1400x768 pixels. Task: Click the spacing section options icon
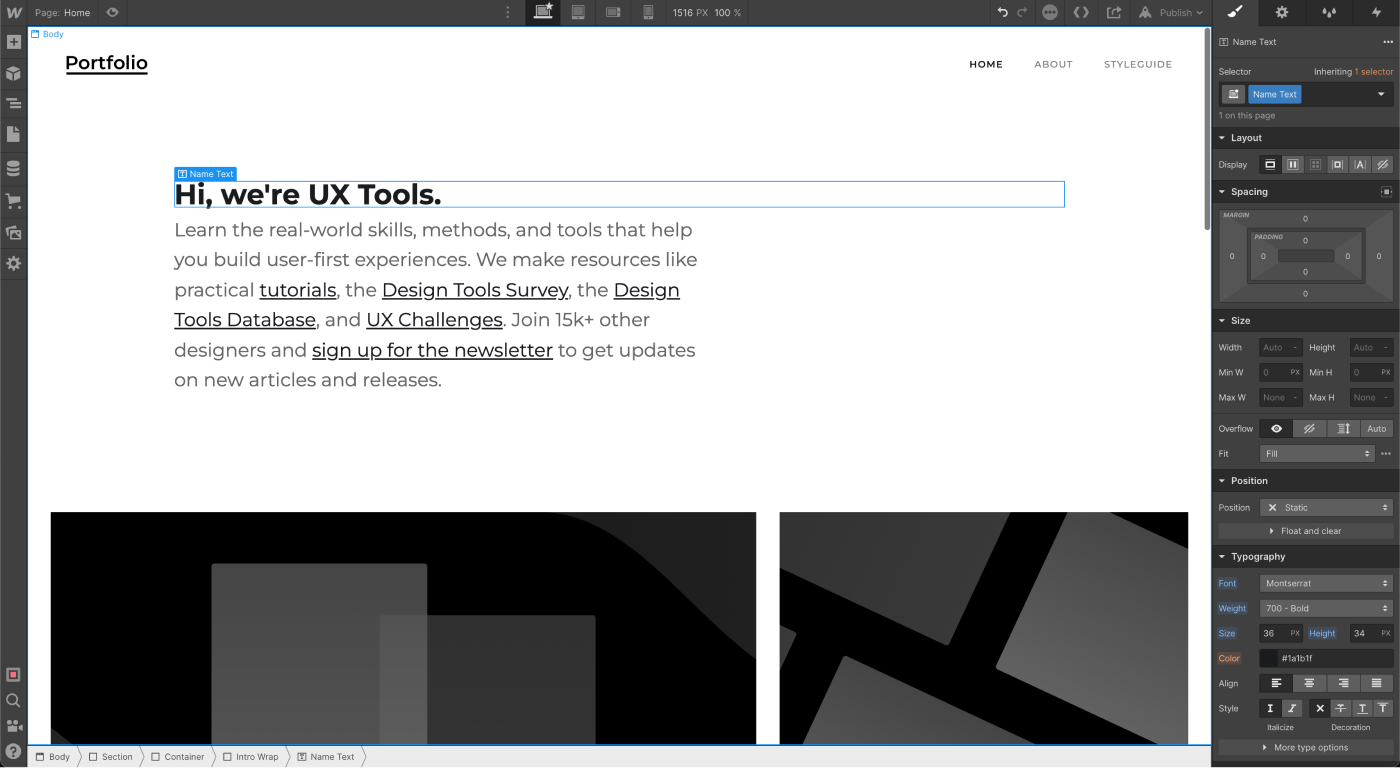tap(1386, 192)
